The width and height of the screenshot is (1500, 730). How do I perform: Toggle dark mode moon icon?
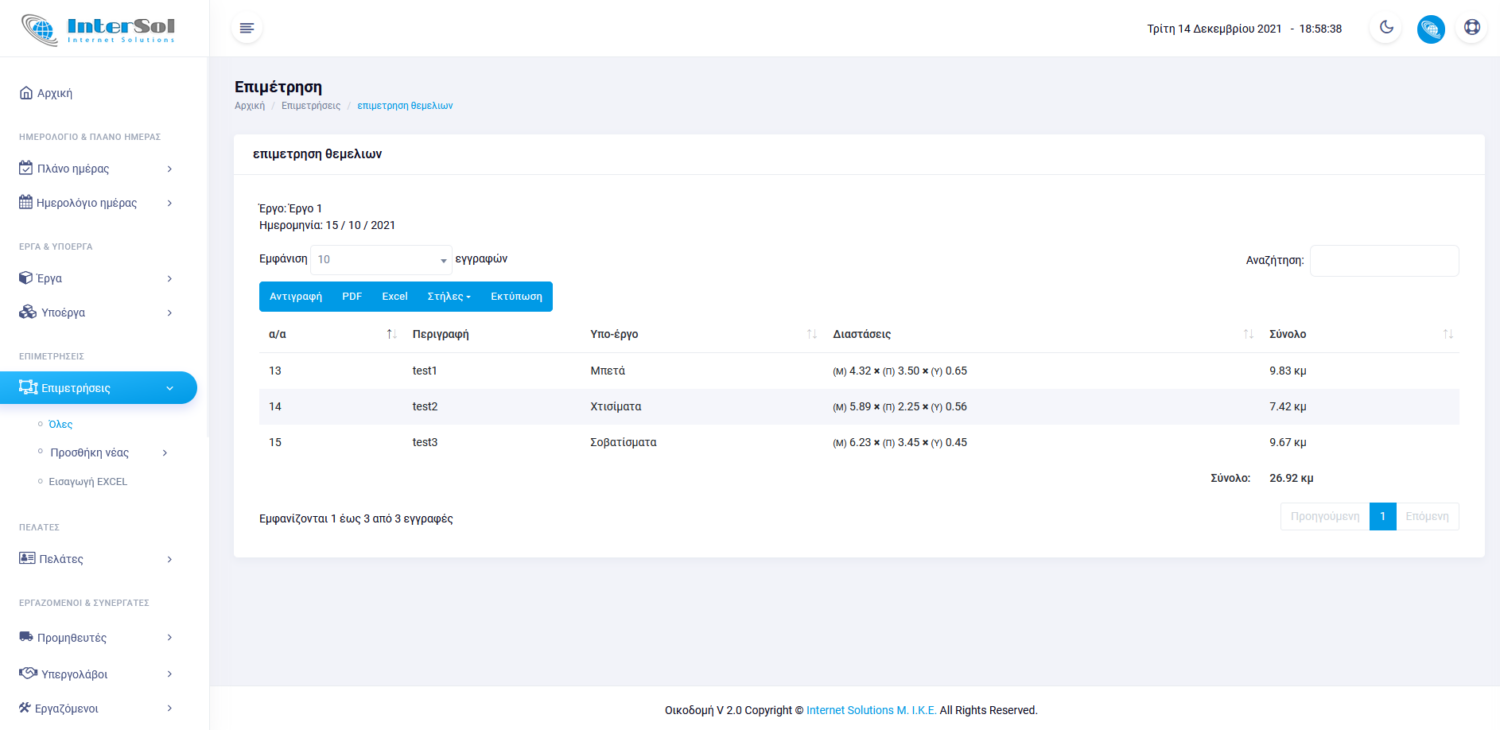[x=1386, y=28]
